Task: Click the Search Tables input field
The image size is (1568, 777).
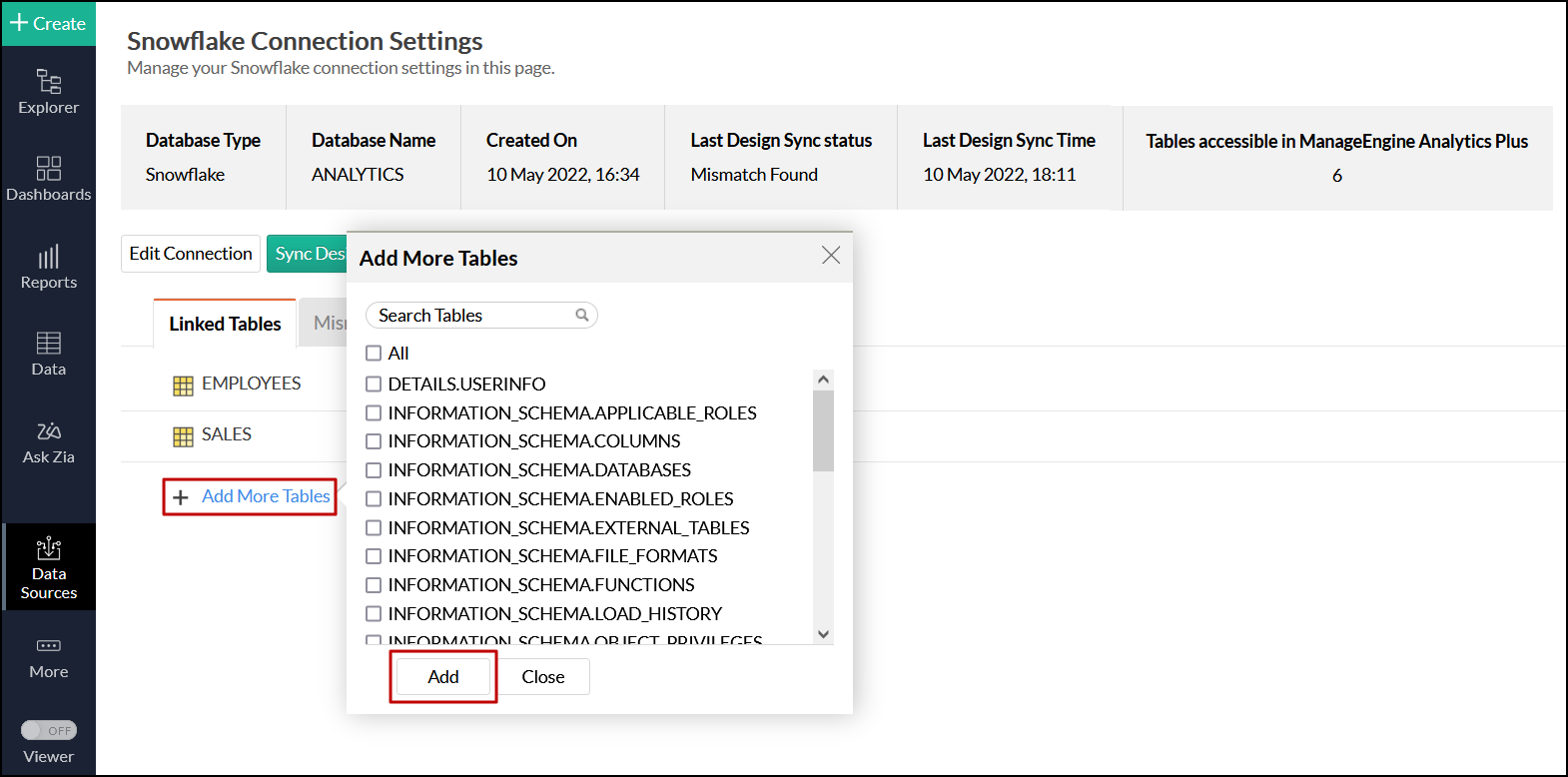Action: (469, 316)
